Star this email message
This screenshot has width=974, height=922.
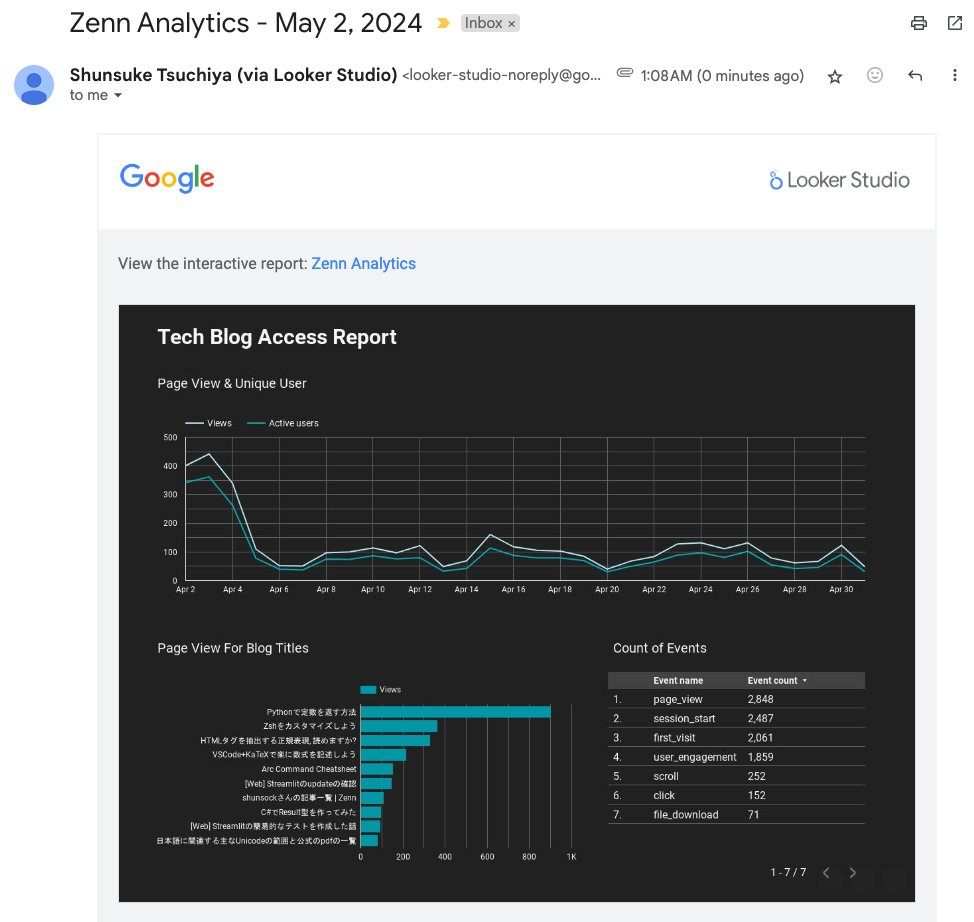tap(835, 76)
